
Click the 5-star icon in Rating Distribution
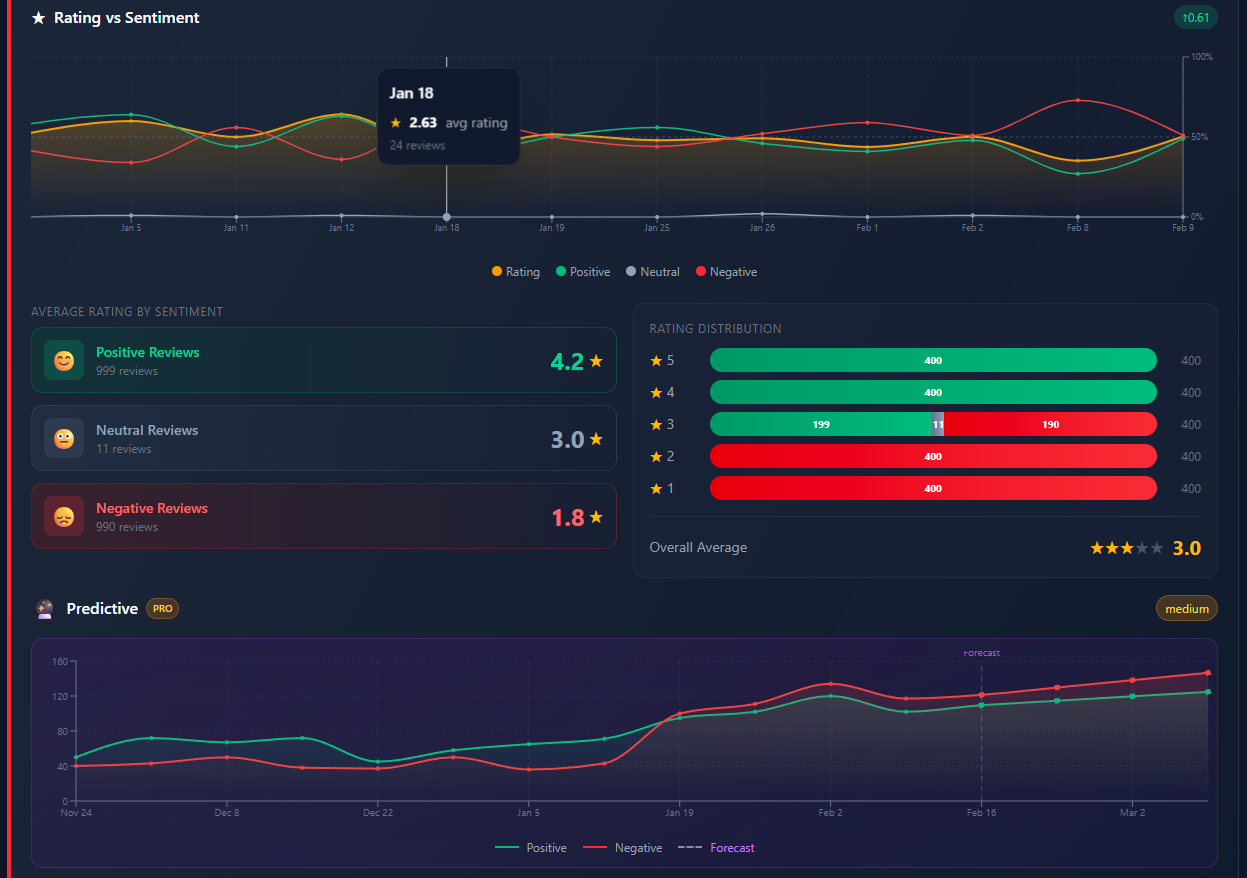pos(657,360)
